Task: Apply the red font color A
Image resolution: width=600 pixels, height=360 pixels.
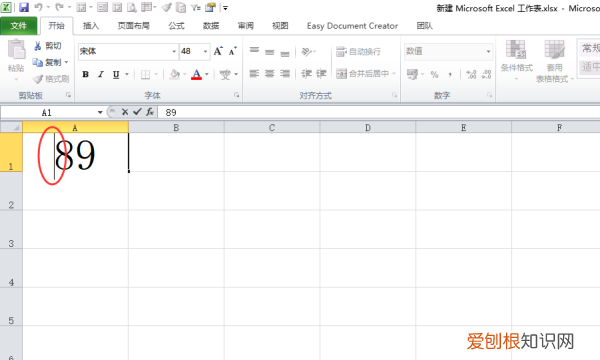Action: [196, 74]
